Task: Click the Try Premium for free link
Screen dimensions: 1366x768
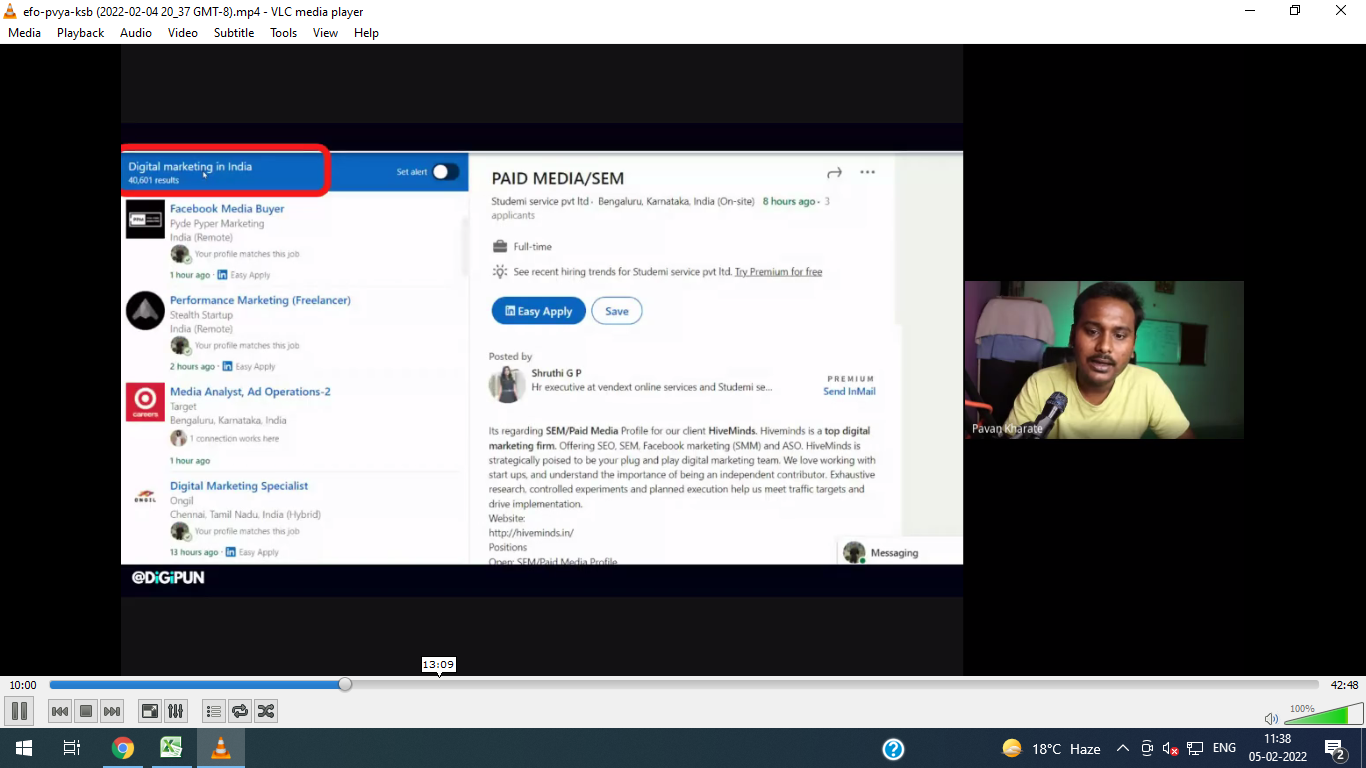Action: [x=778, y=272]
